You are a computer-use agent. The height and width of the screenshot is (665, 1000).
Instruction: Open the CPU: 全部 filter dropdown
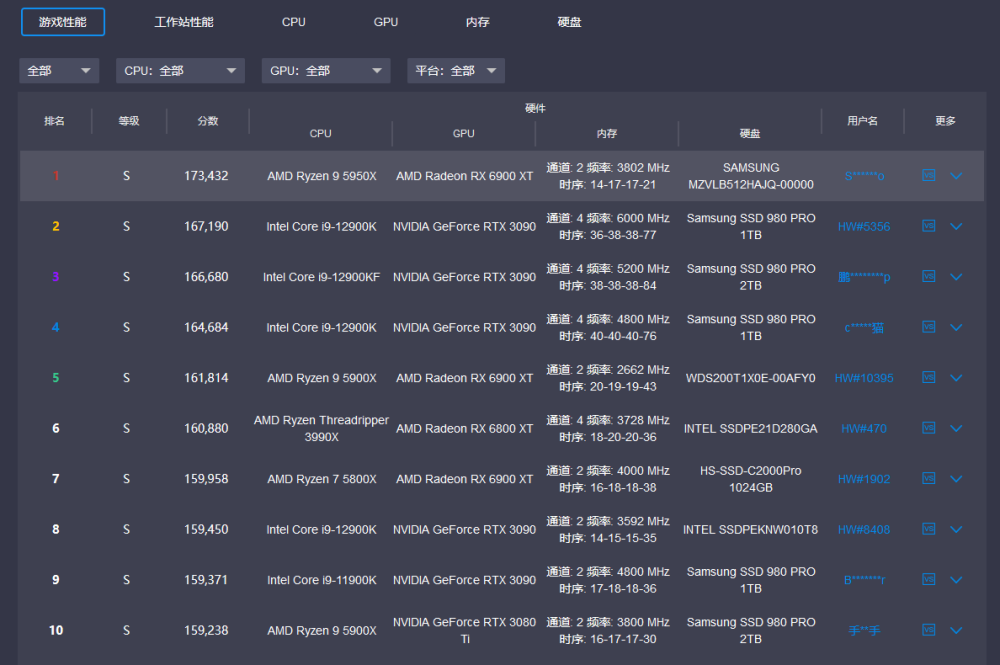click(x=180, y=71)
